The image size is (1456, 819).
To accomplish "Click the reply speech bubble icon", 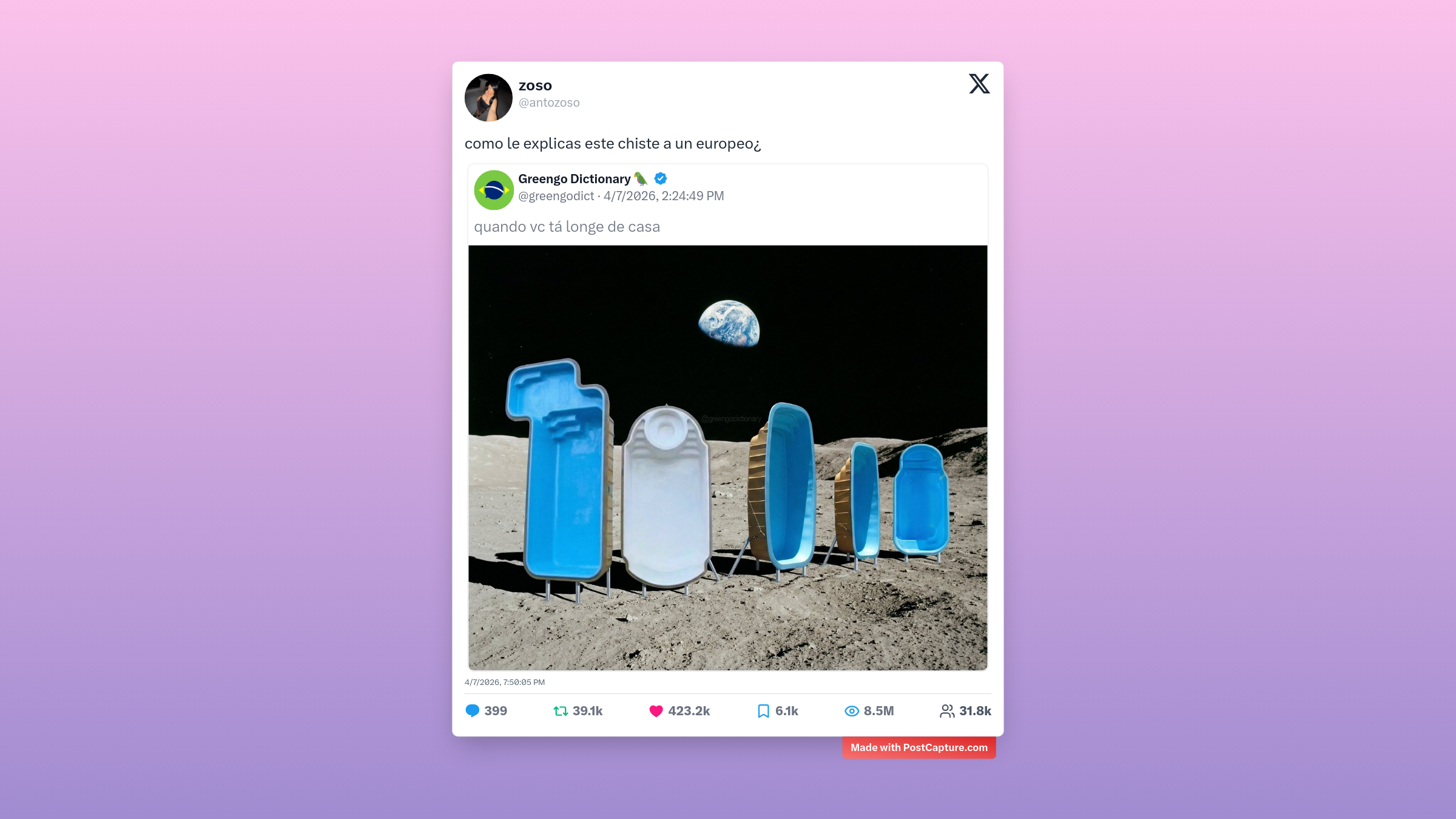I will click(472, 711).
